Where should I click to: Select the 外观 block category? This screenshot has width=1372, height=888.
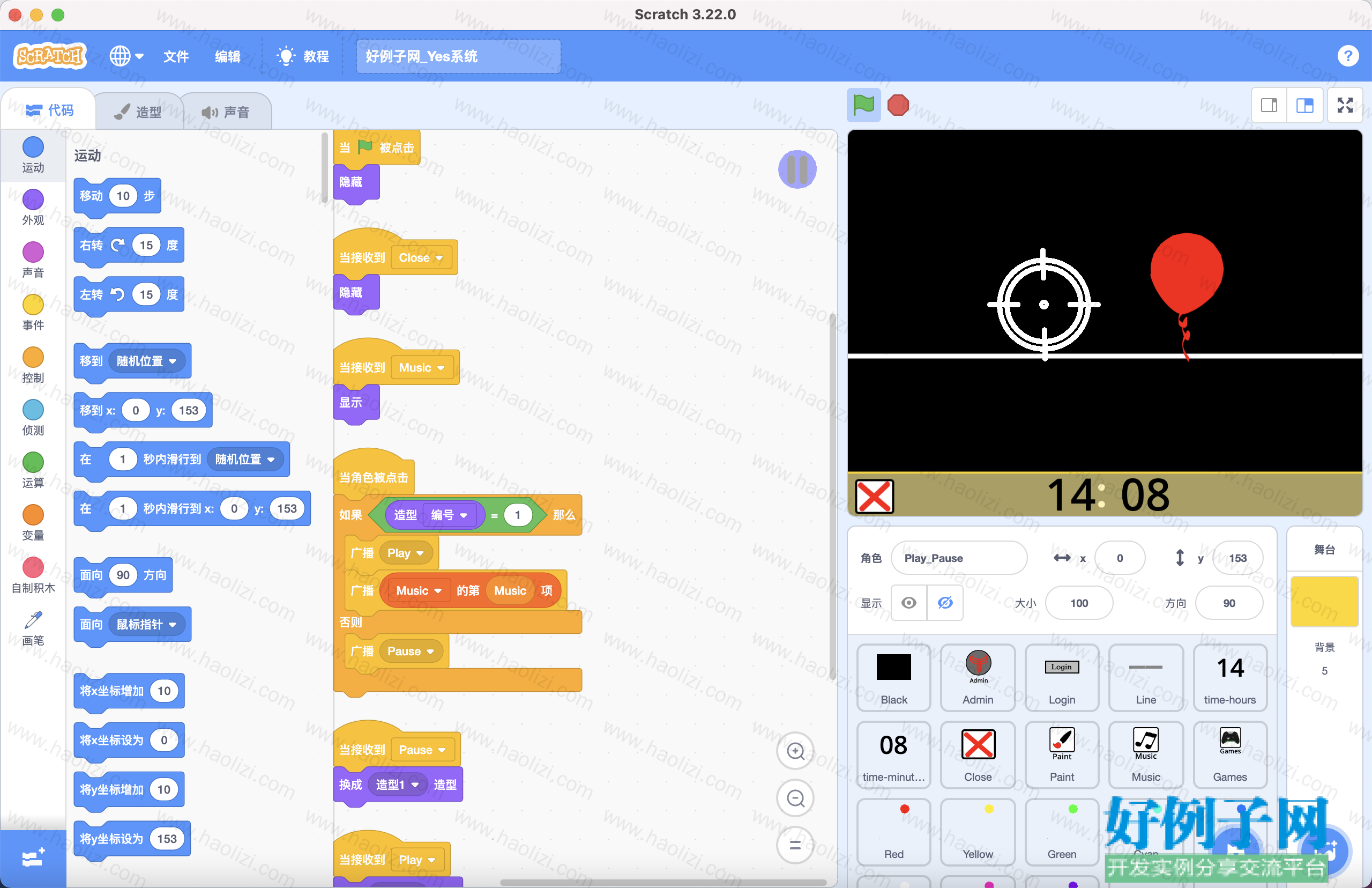pos(33,207)
